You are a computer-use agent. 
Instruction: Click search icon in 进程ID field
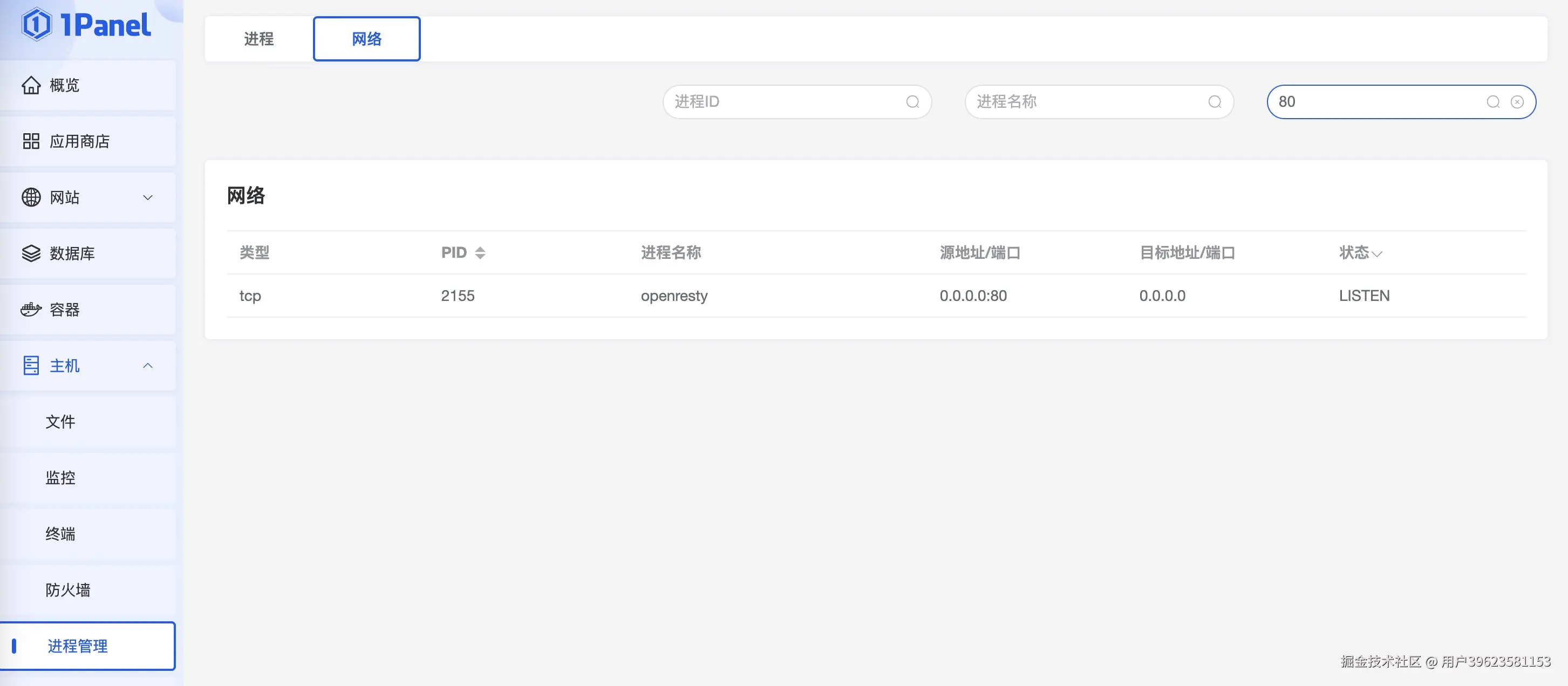[x=912, y=101]
